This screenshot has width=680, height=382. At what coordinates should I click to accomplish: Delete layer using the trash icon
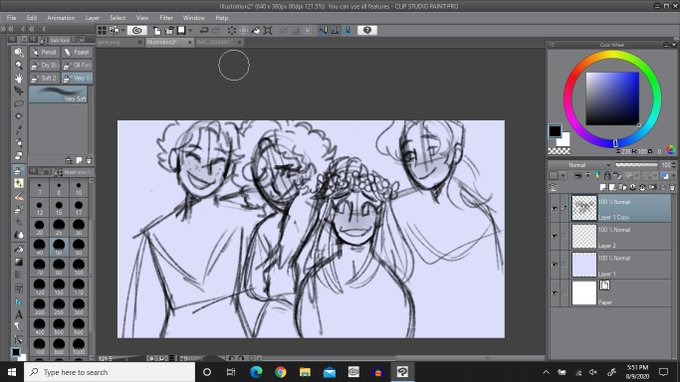[672, 187]
